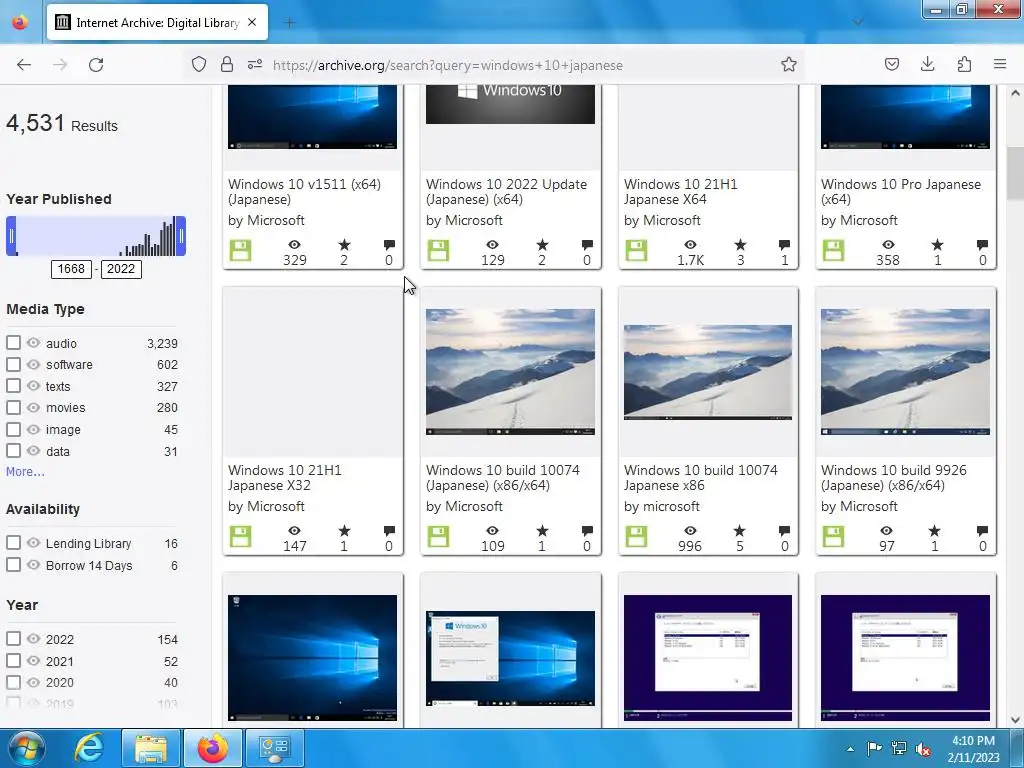Check the software media type checkbox

[x=13, y=364]
